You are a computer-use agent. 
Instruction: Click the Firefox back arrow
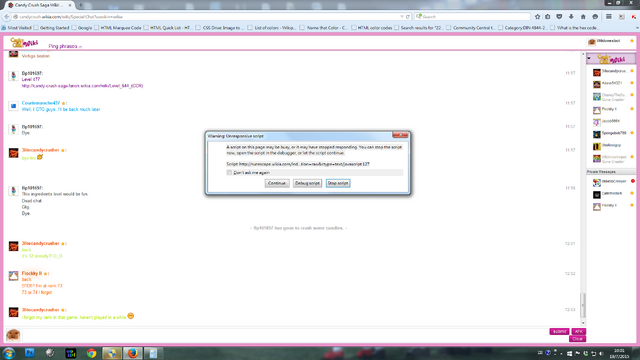tap(7, 17)
